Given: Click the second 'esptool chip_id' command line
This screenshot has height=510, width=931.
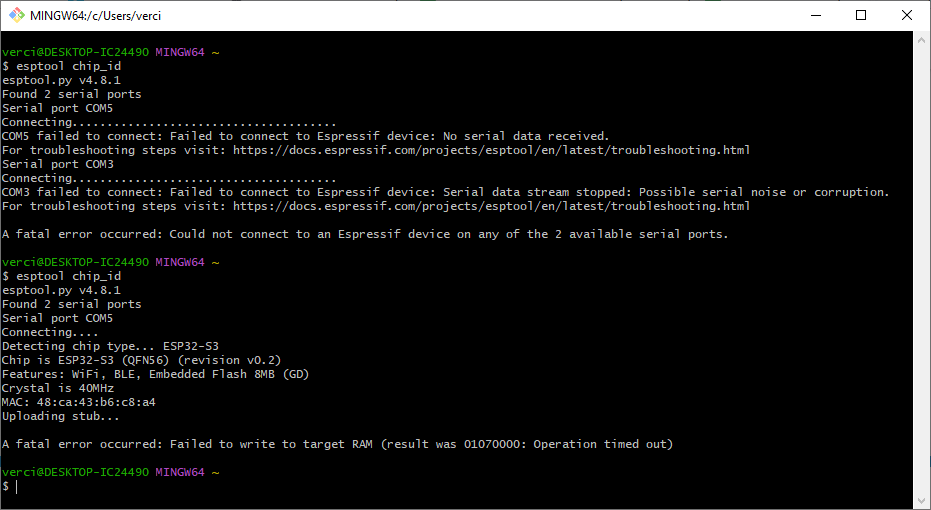Looking at the screenshot, I should coord(62,276).
